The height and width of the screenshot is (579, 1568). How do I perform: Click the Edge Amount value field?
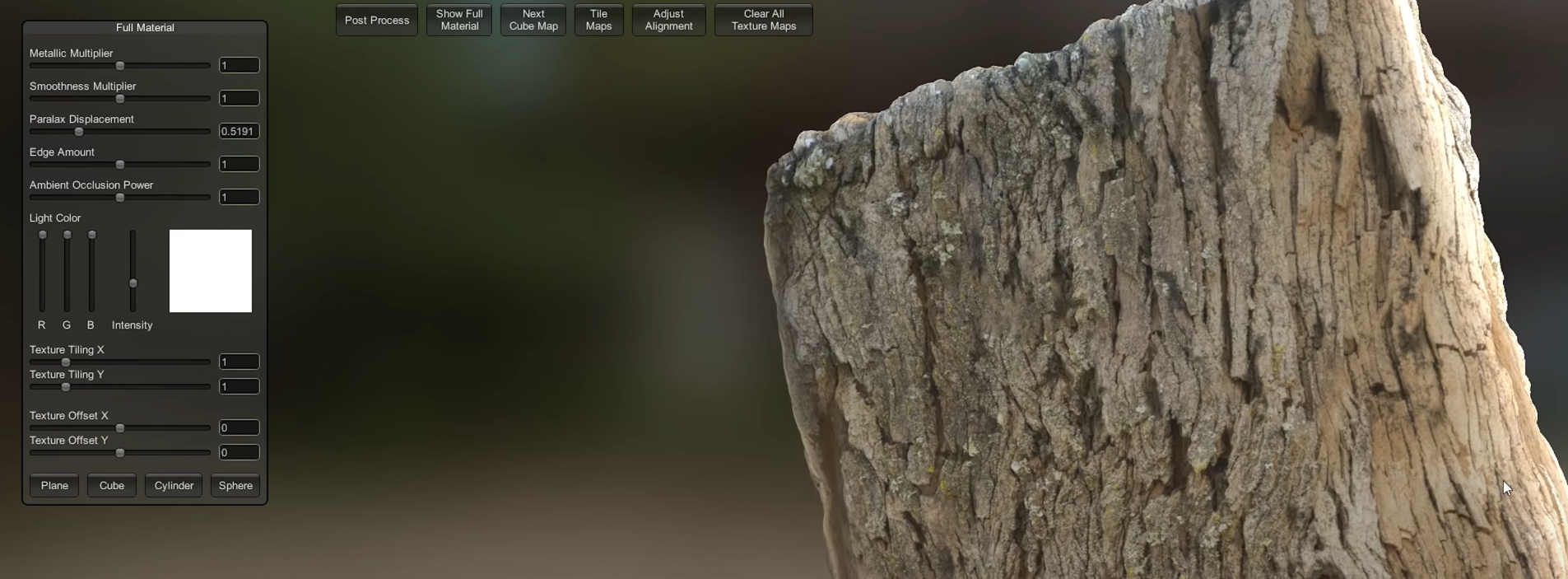click(240, 164)
